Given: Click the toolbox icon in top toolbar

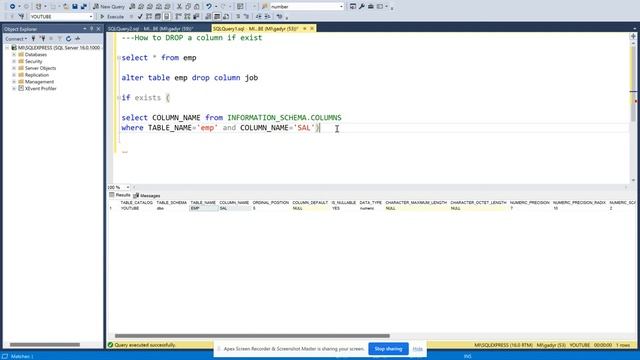Looking at the screenshot, I should [x=371, y=7].
